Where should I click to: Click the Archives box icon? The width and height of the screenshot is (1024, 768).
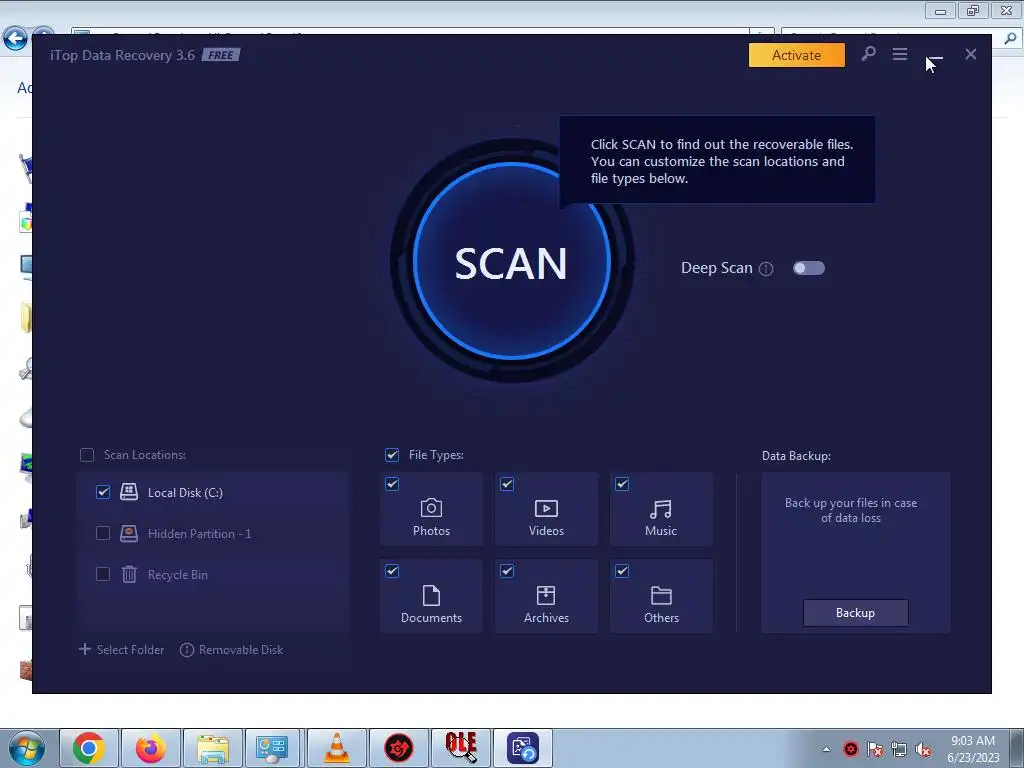546,595
